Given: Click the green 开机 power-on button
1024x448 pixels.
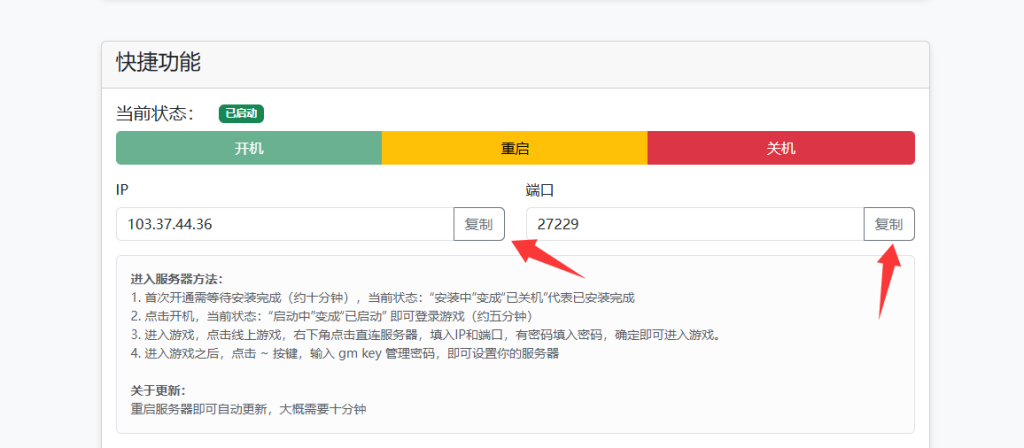Looking at the screenshot, I should point(249,148).
